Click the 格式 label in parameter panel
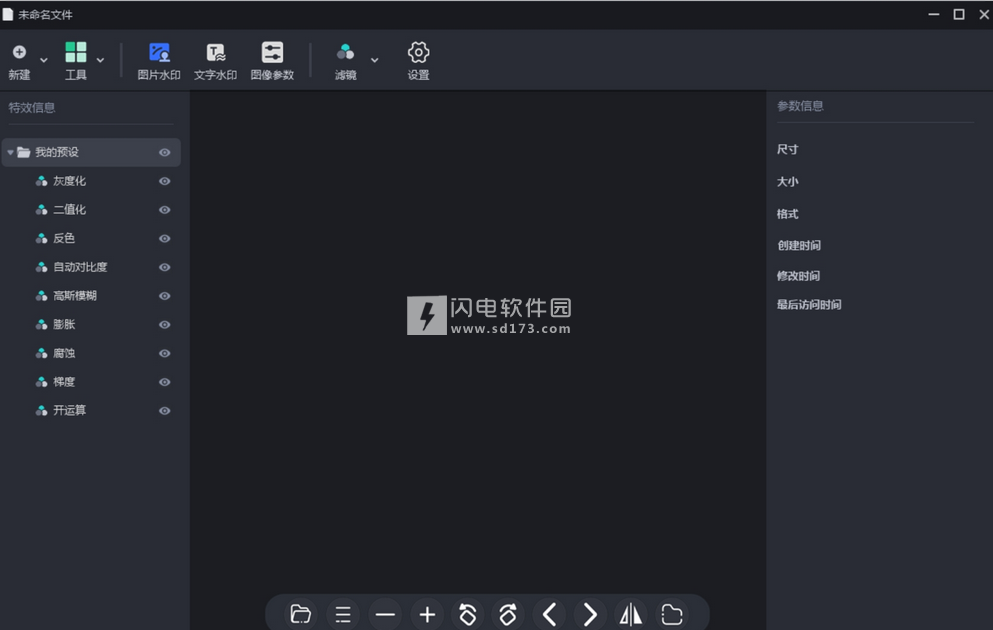Screen dimensions: 993x630 pos(787,214)
